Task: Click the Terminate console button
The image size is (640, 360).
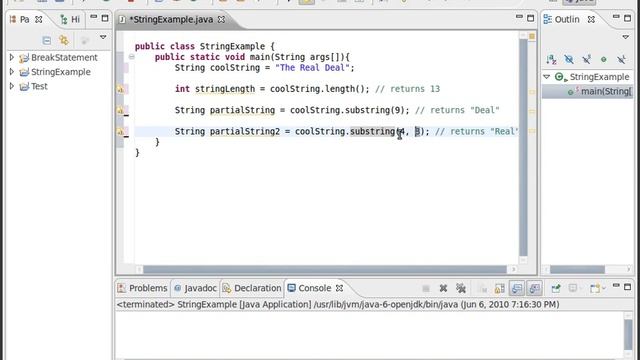Action: pyautogui.click(x=426, y=289)
